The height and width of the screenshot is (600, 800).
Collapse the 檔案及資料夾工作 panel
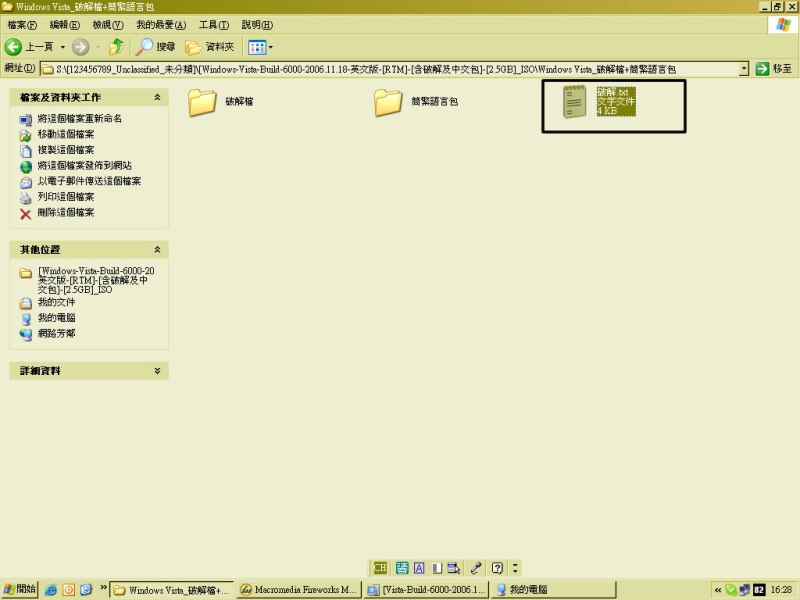[x=157, y=97]
